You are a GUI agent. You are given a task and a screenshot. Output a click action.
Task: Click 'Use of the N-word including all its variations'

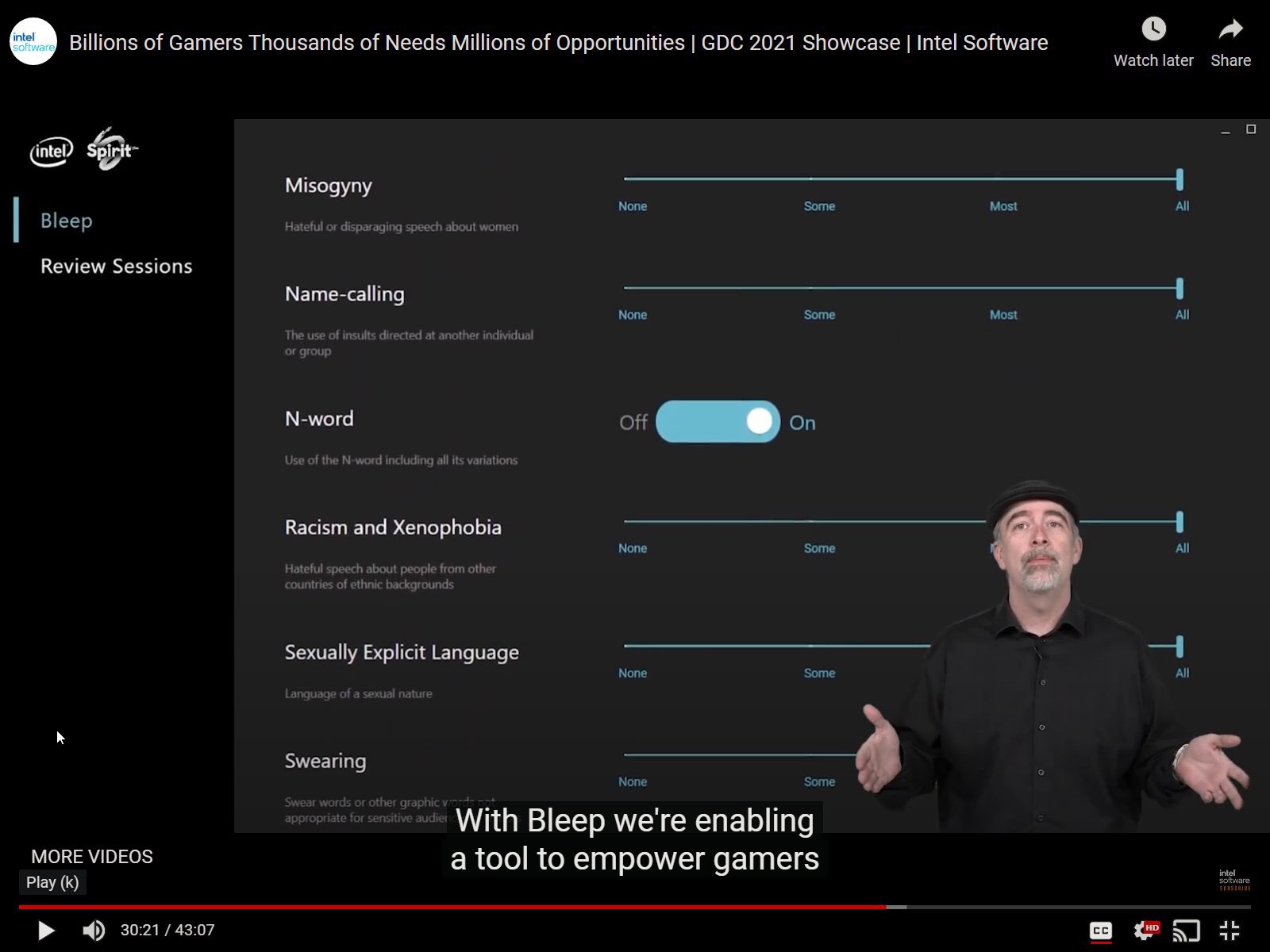pos(401,460)
